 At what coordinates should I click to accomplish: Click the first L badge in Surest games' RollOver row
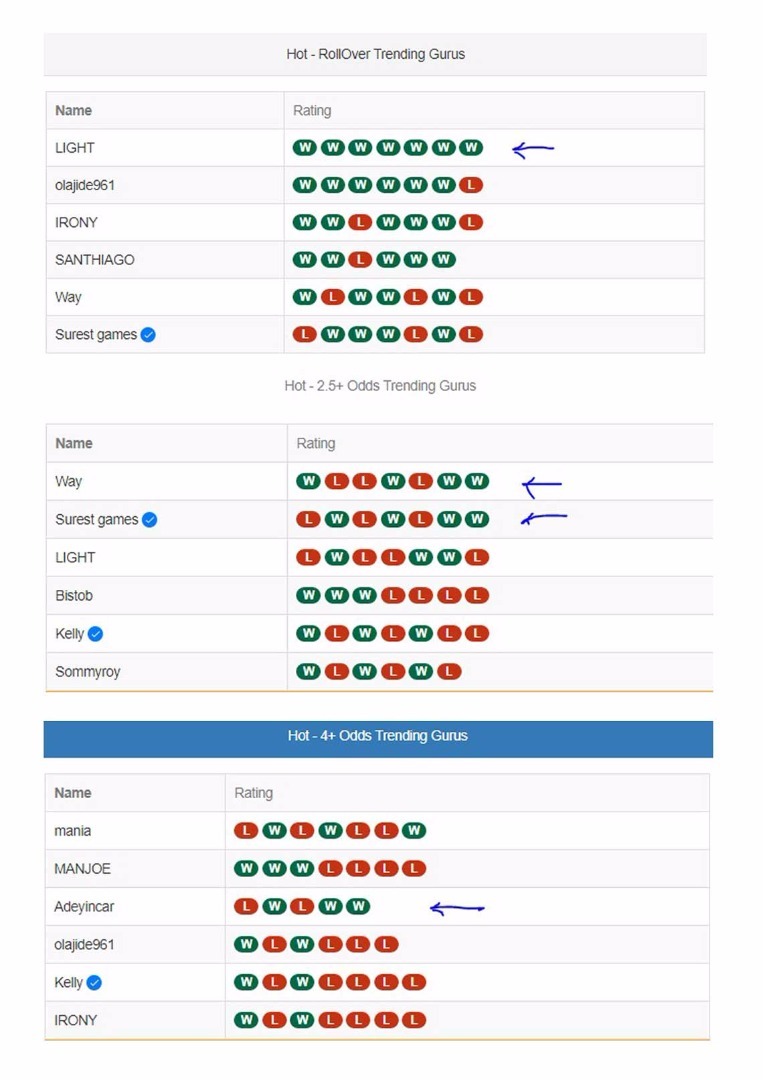tap(305, 334)
